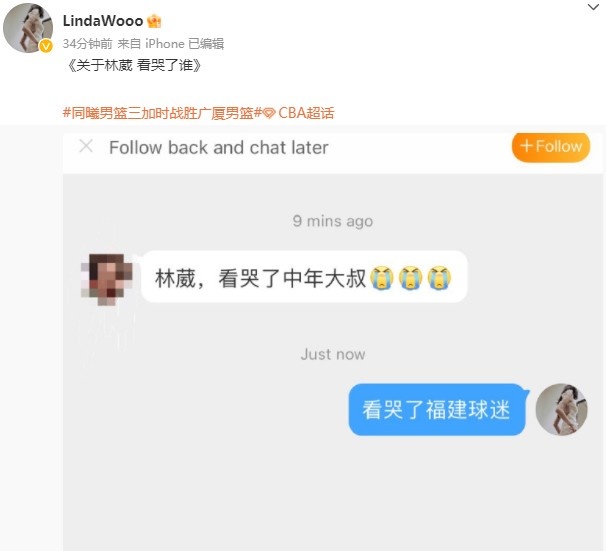Click the 34分钟前 post timestamp
Image resolution: width=606 pixels, height=551 pixels.
point(87,44)
